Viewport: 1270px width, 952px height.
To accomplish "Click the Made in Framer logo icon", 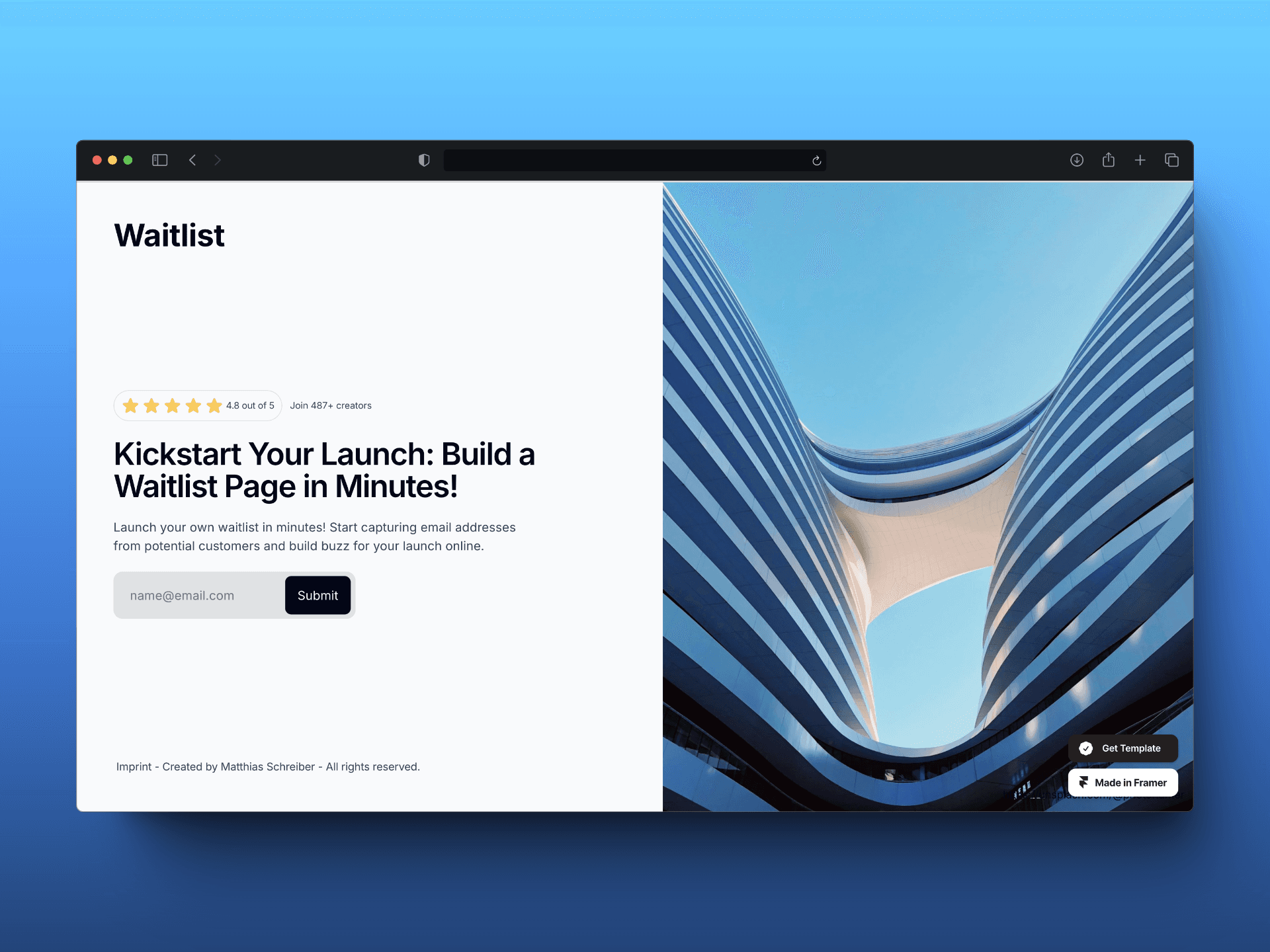I will click(1086, 781).
